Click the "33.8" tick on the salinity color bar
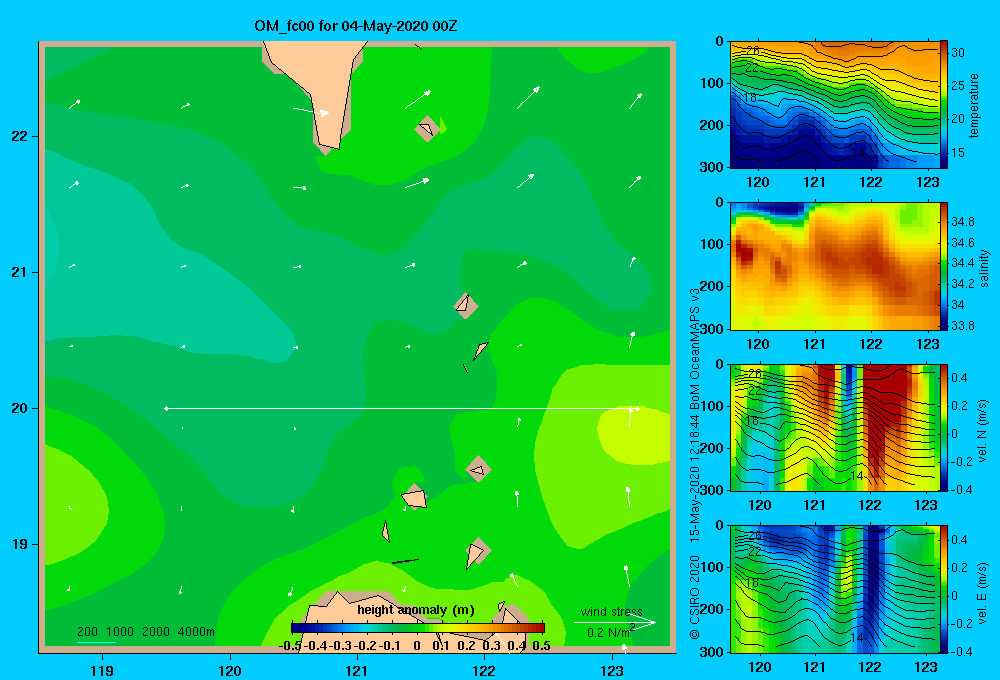 [x=963, y=325]
